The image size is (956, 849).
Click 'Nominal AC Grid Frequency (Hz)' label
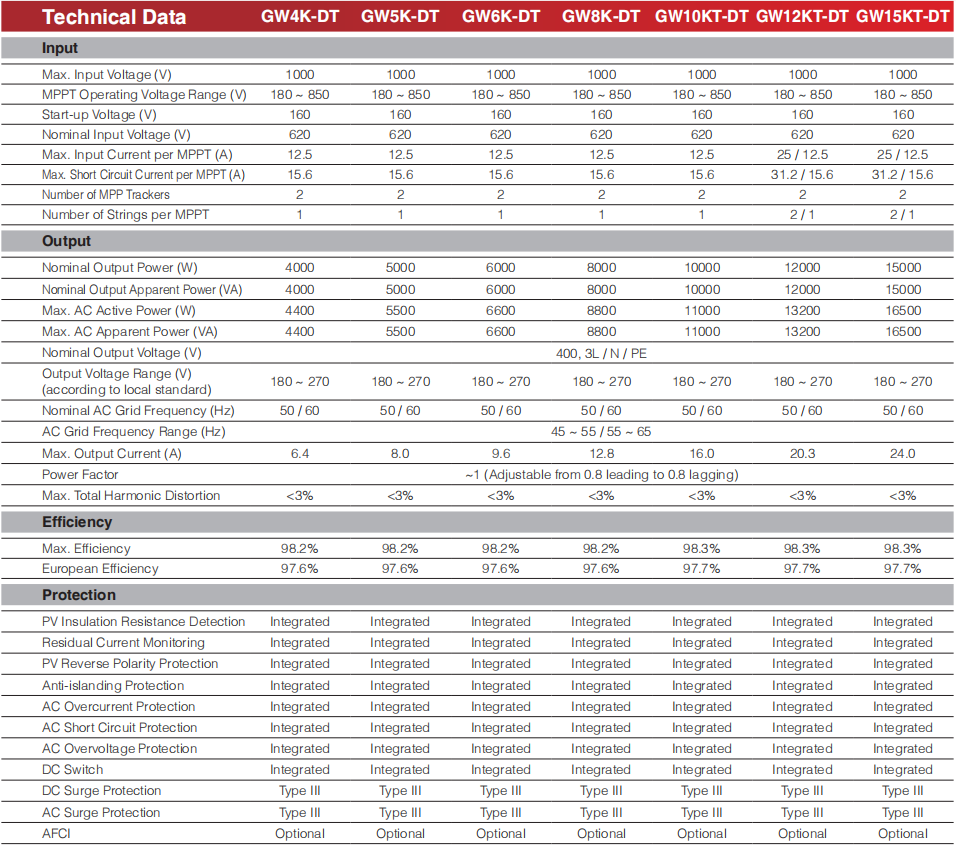pos(138,411)
